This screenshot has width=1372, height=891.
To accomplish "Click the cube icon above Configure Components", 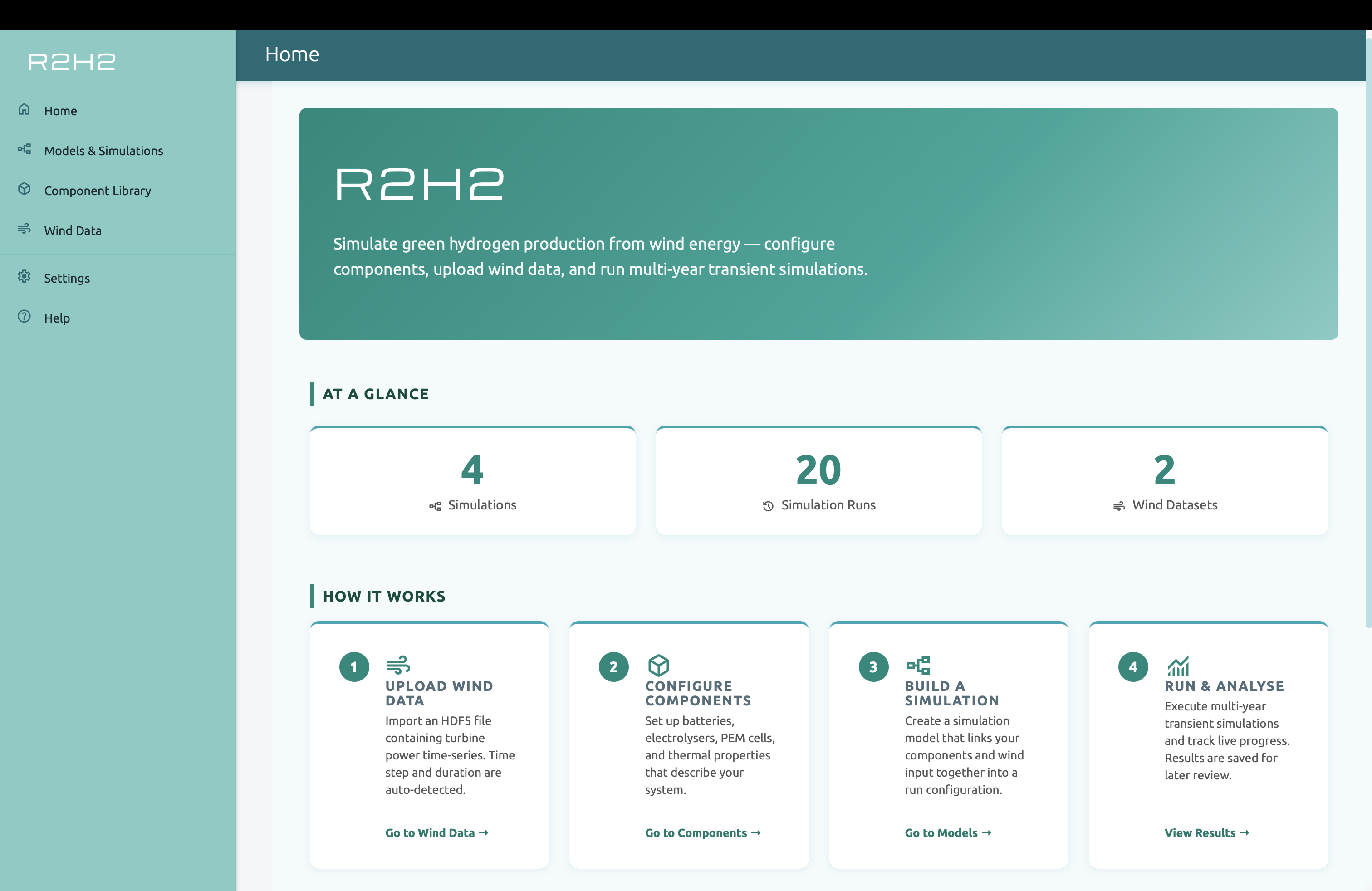I will [x=658, y=665].
